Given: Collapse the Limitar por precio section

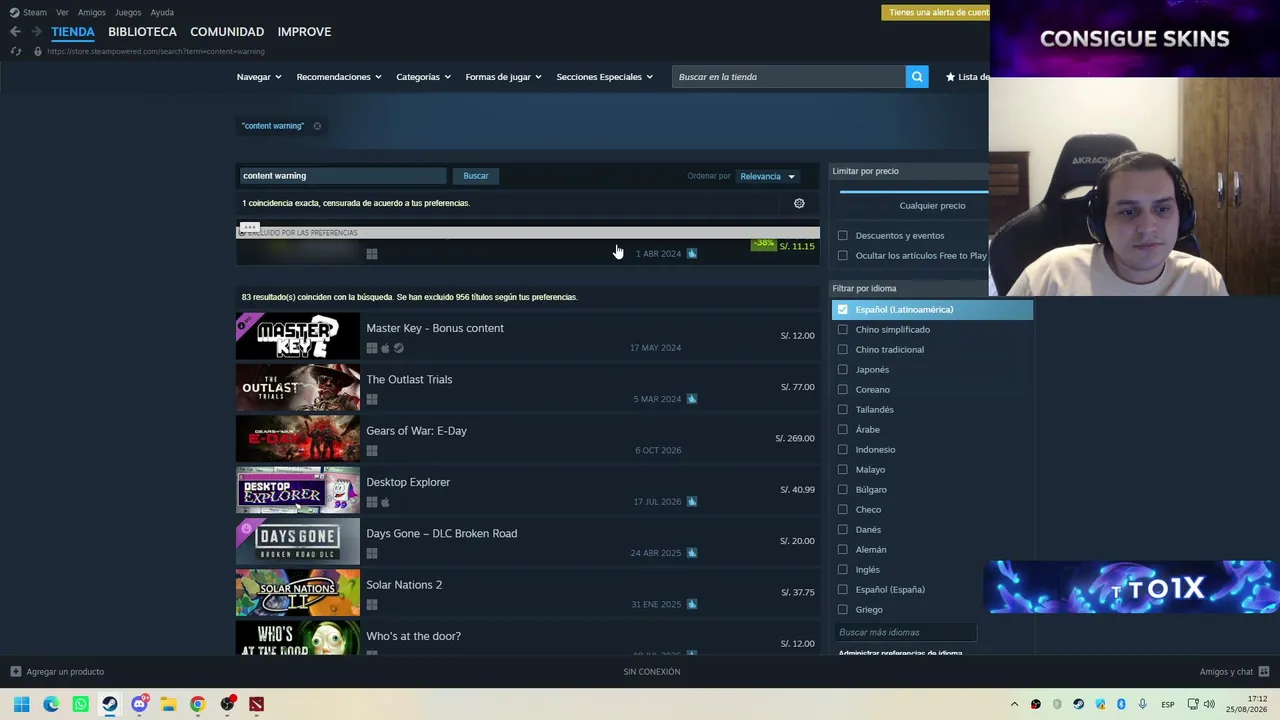Looking at the screenshot, I should coord(910,171).
